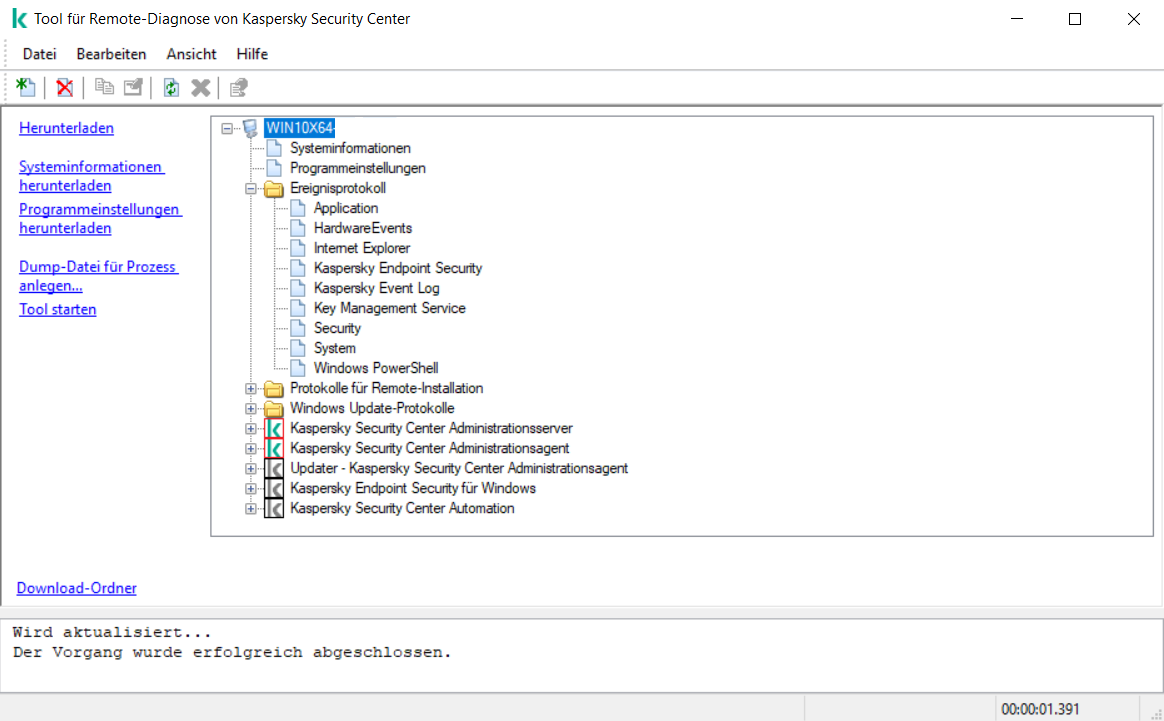
Task: Click the 'Wird aktualisiert...' log line
Action: pos(111,632)
